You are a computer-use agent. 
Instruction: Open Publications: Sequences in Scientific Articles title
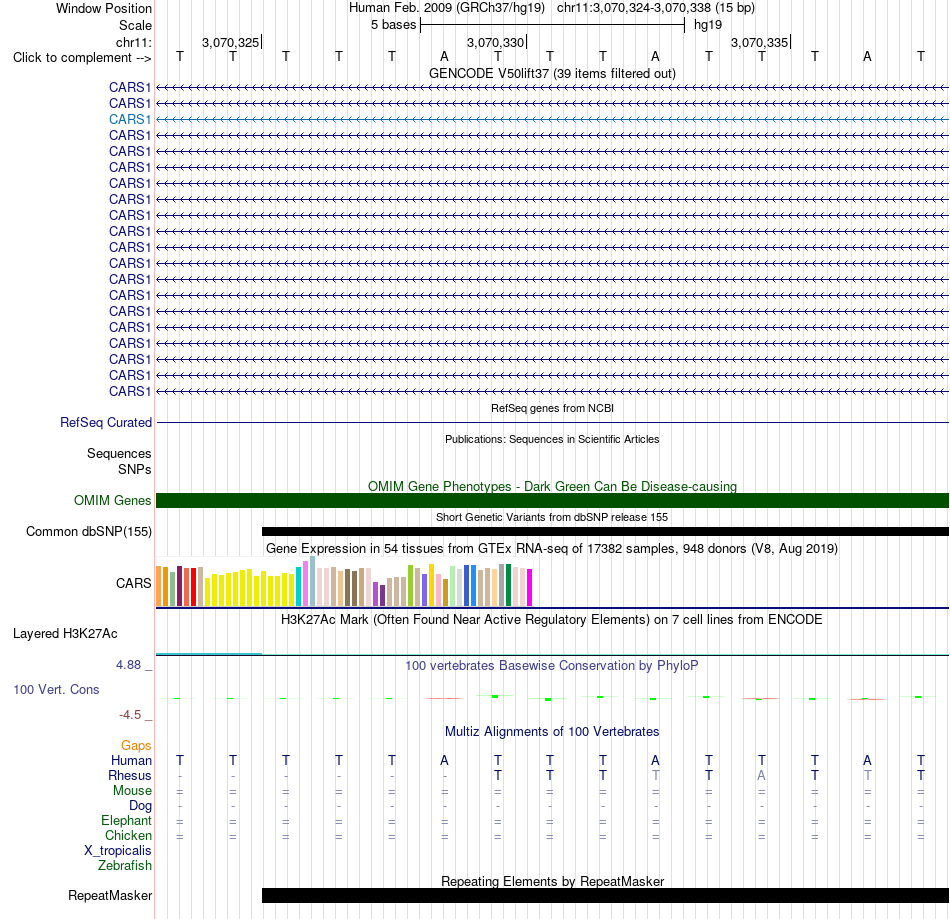click(552, 439)
